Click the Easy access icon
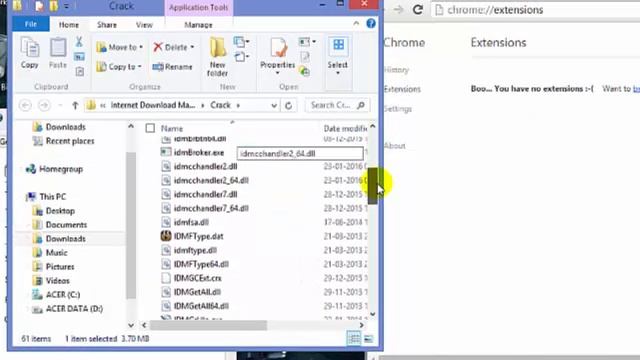640x360 pixels. coord(241,57)
